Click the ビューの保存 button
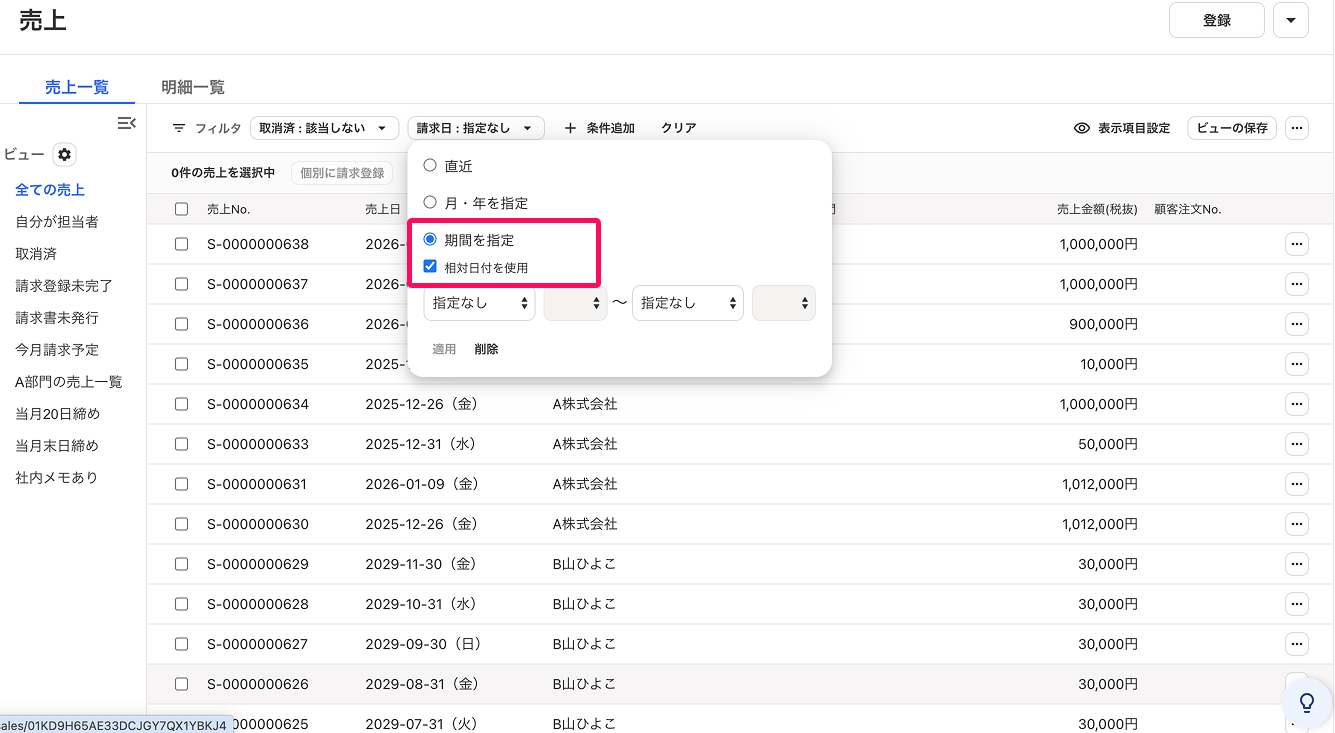This screenshot has height=733, width=1335. pos(1232,128)
